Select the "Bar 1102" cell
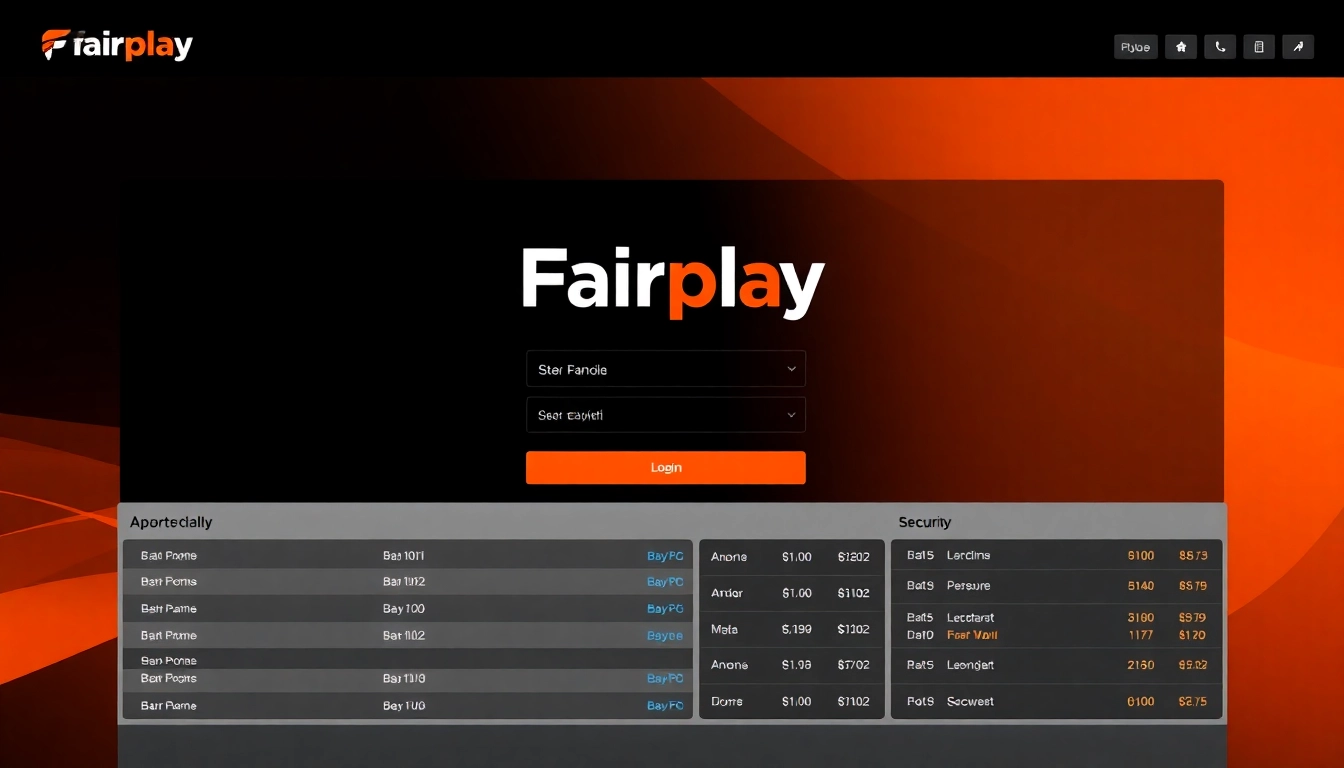This screenshot has height=768, width=1344. tap(404, 636)
